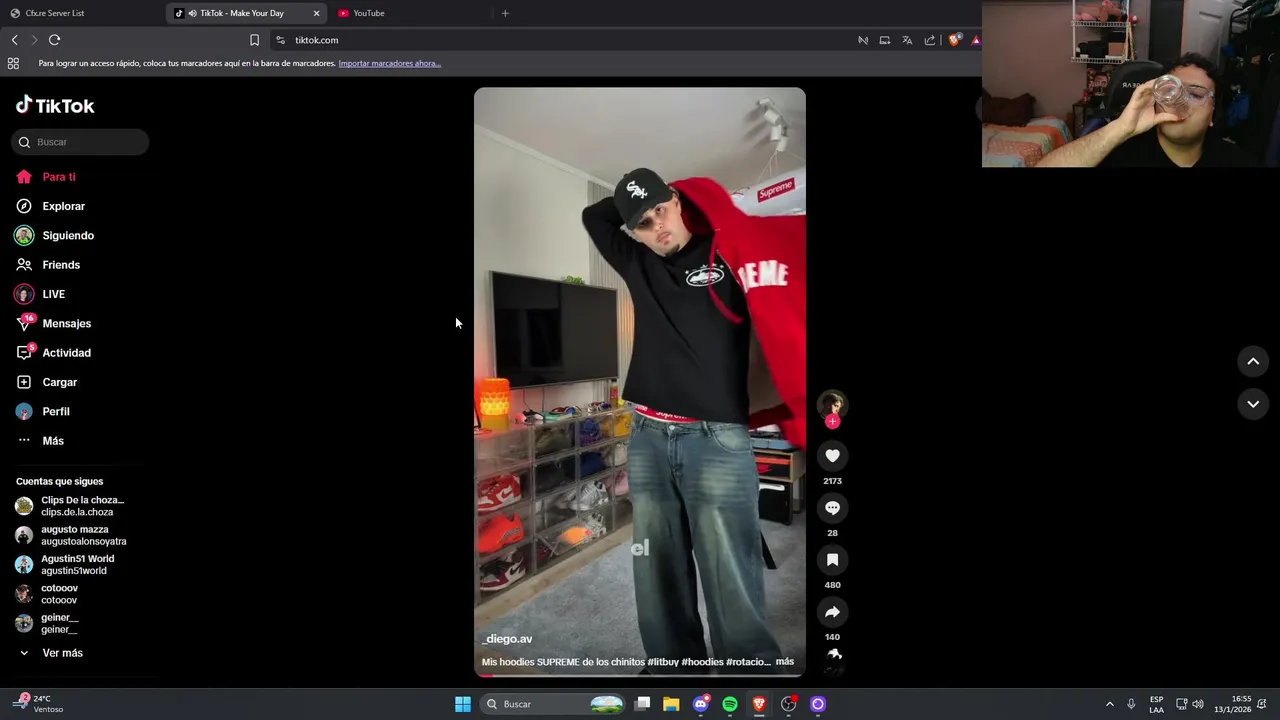The width and height of the screenshot is (1280, 720).
Task: Close the TikTok browser tab
Action: [317, 13]
